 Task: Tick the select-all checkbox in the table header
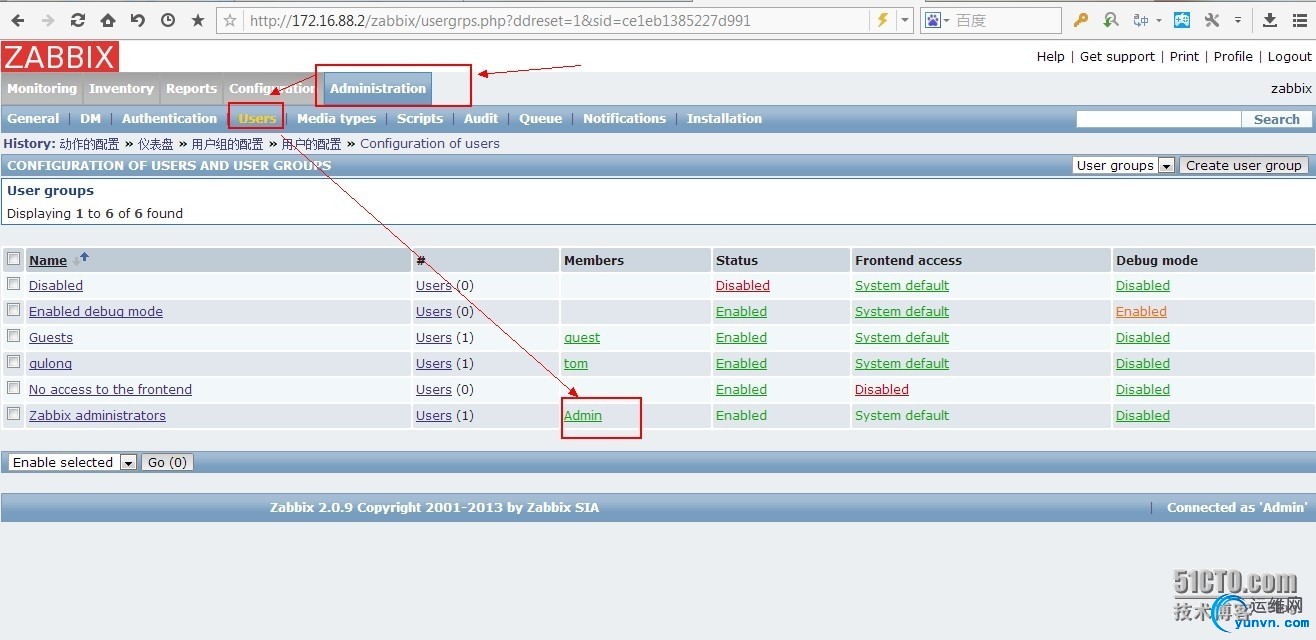click(x=14, y=259)
